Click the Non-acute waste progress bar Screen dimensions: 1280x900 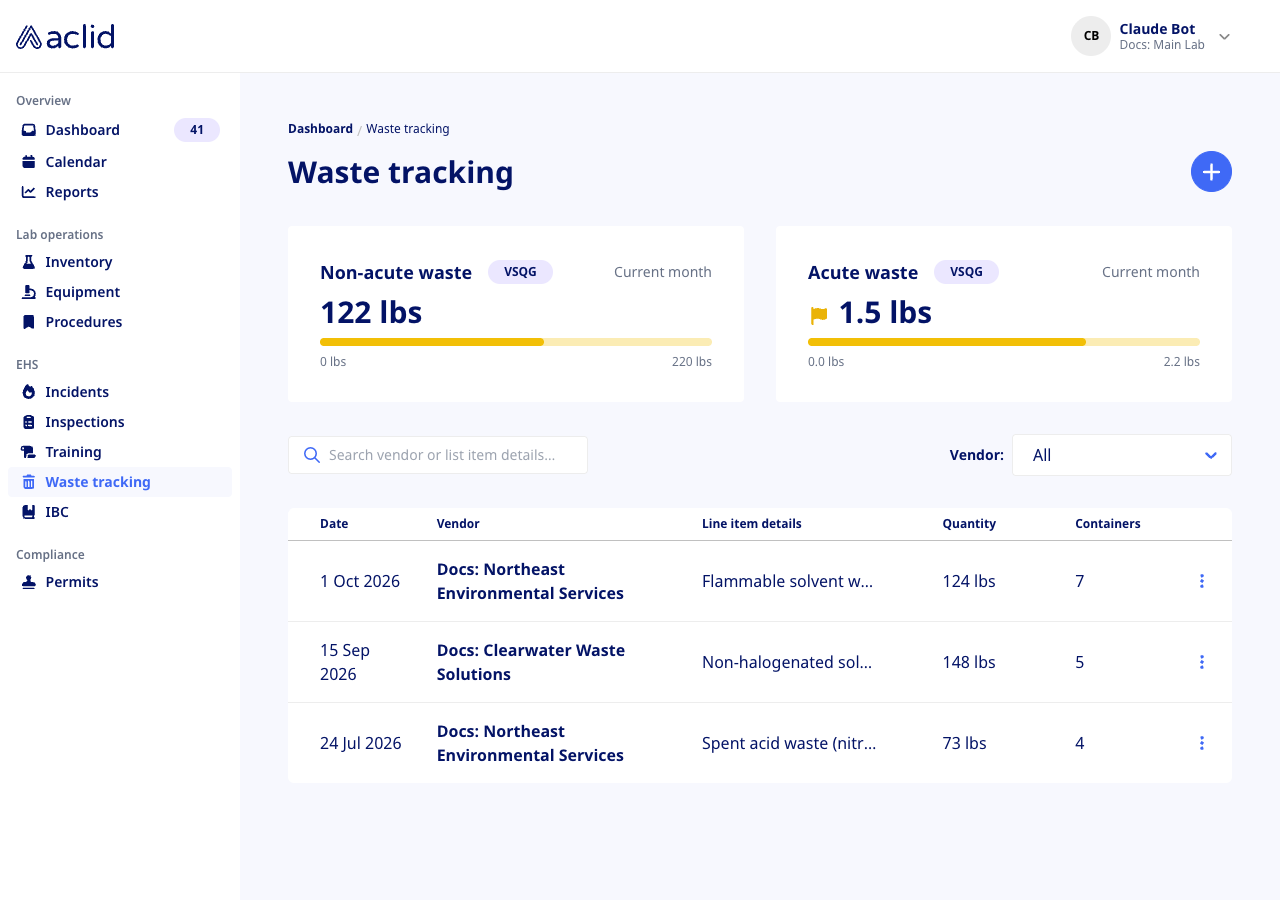click(516, 342)
